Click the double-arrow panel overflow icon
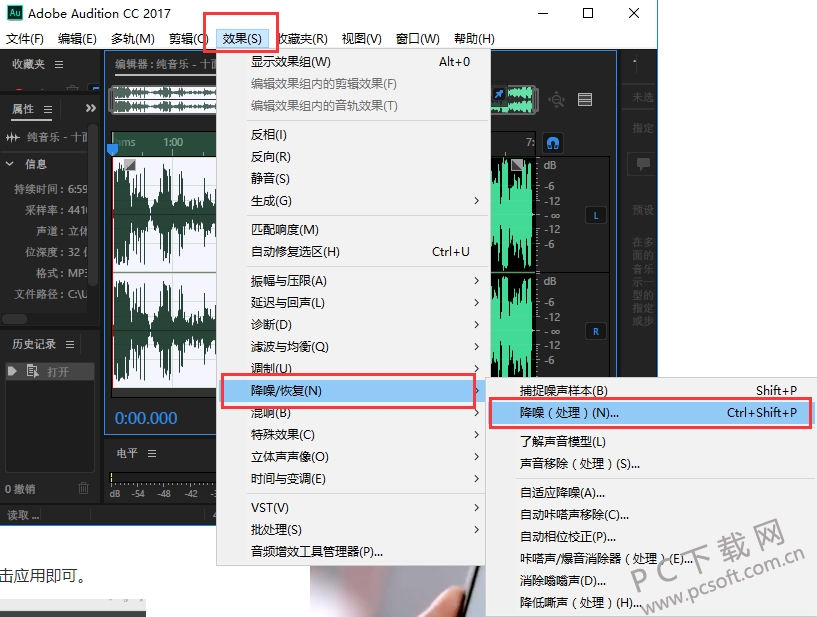The height and width of the screenshot is (617, 817). [x=91, y=108]
